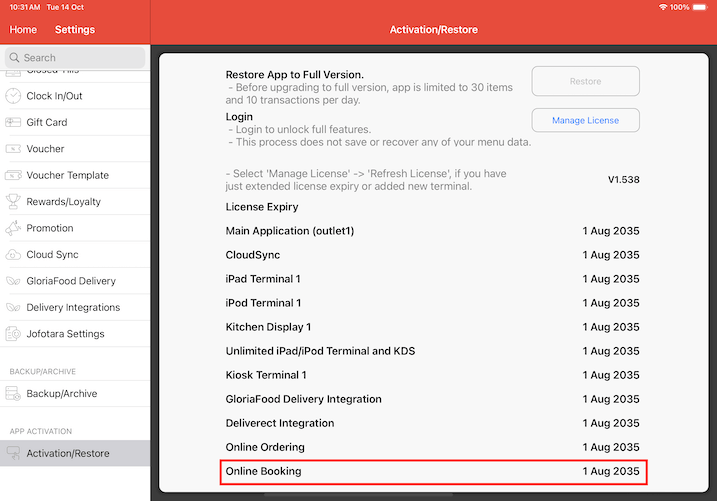Check the Wi-Fi status icon
Viewport: 717px width, 501px height.
(663, 7)
